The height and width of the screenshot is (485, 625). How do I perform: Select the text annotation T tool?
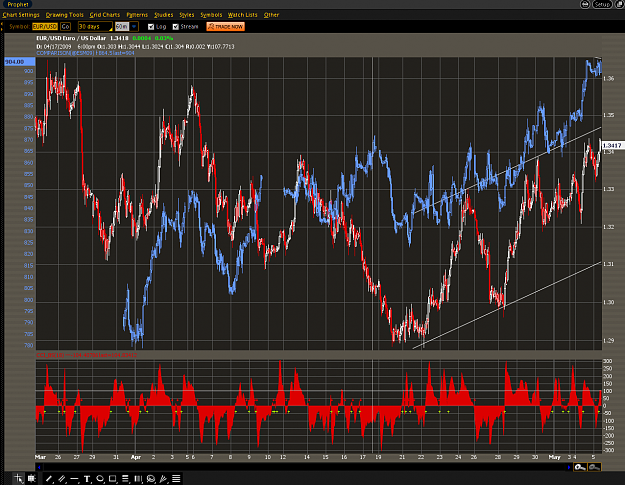(87, 479)
